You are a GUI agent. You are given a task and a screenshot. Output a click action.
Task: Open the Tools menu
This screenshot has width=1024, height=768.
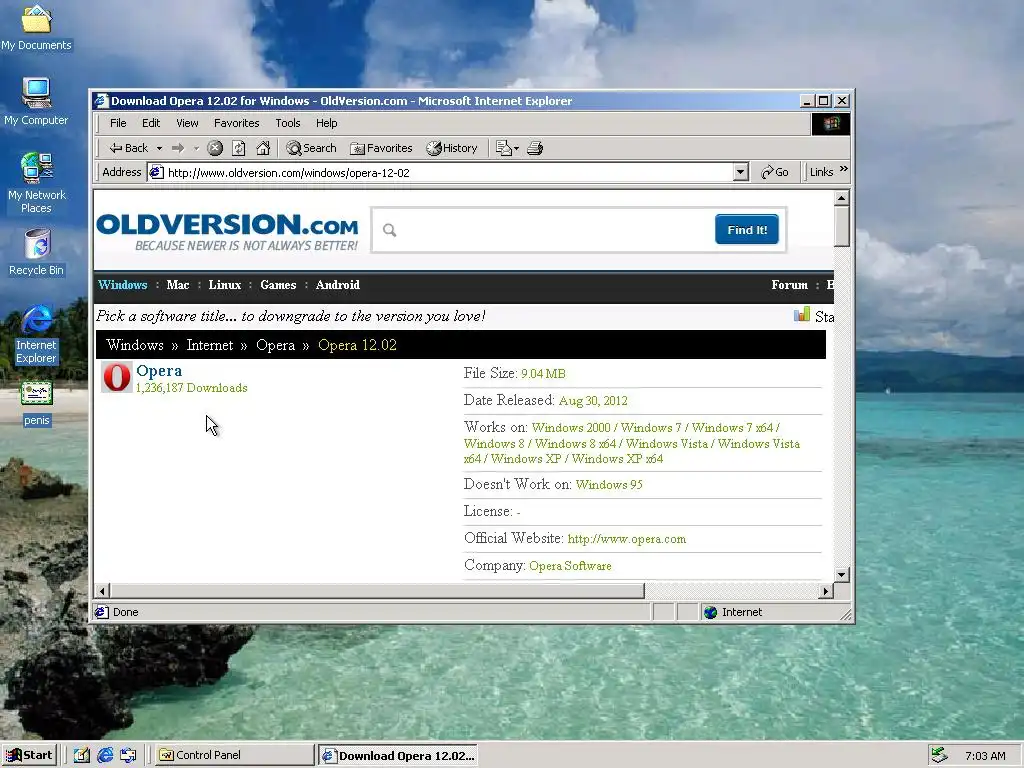287,123
